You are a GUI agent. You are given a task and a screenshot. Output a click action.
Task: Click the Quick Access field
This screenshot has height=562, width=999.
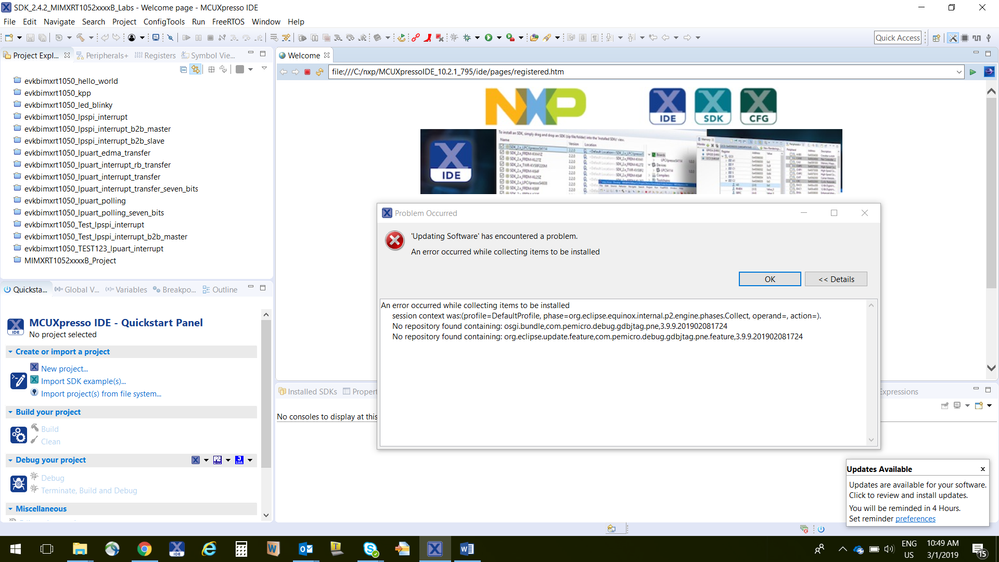point(898,38)
